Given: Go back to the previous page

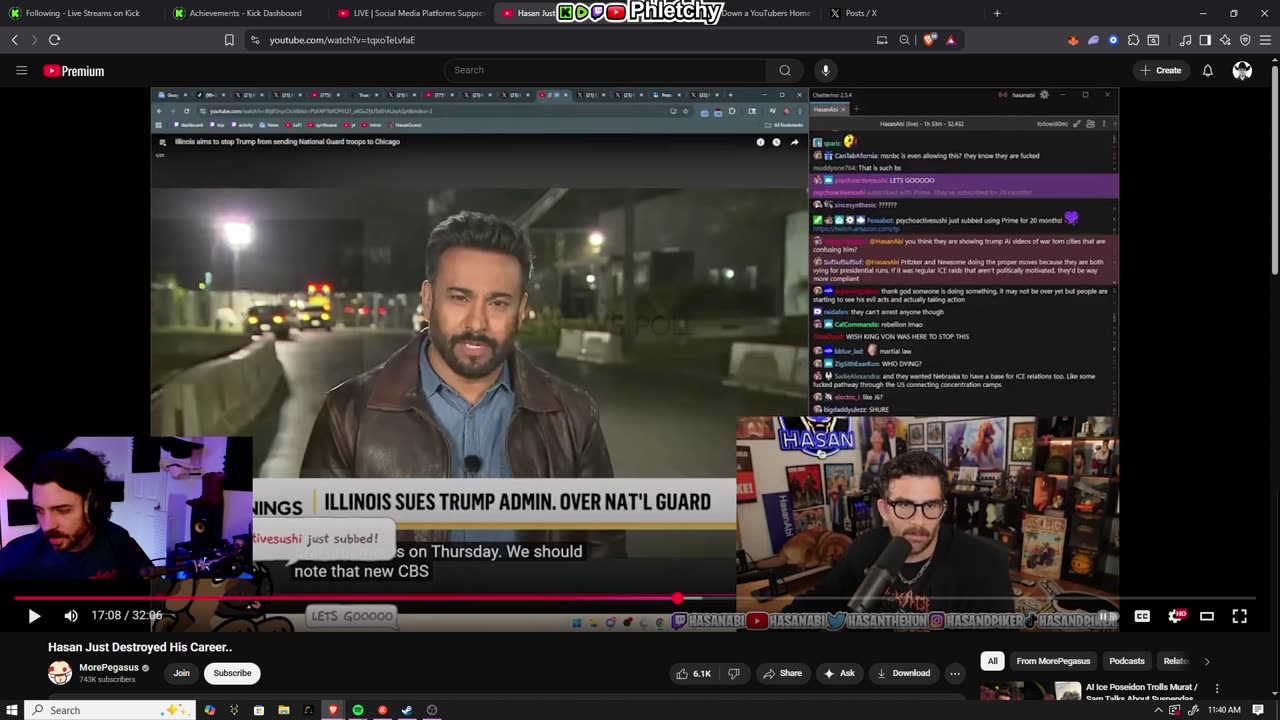Looking at the screenshot, I should click(x=14, y=40).
